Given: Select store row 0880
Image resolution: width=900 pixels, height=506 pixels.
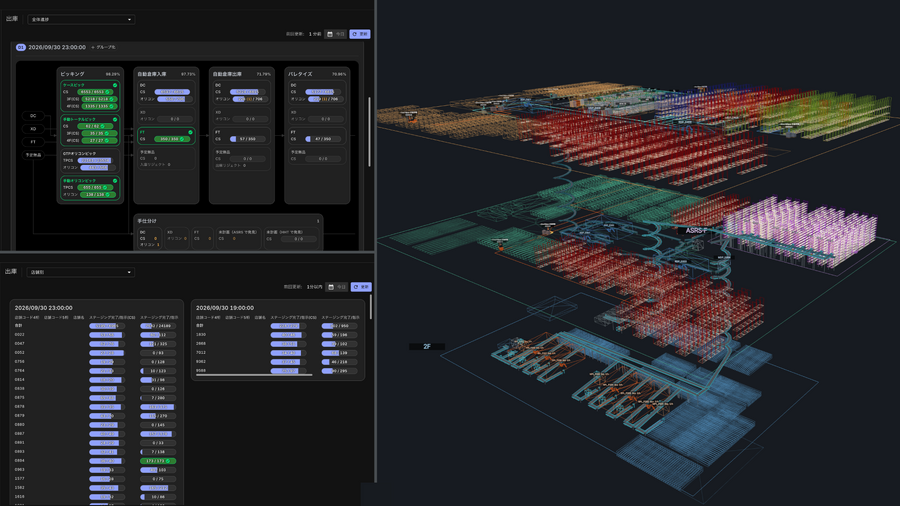Looking at the screenshot, I should (96, 425).
